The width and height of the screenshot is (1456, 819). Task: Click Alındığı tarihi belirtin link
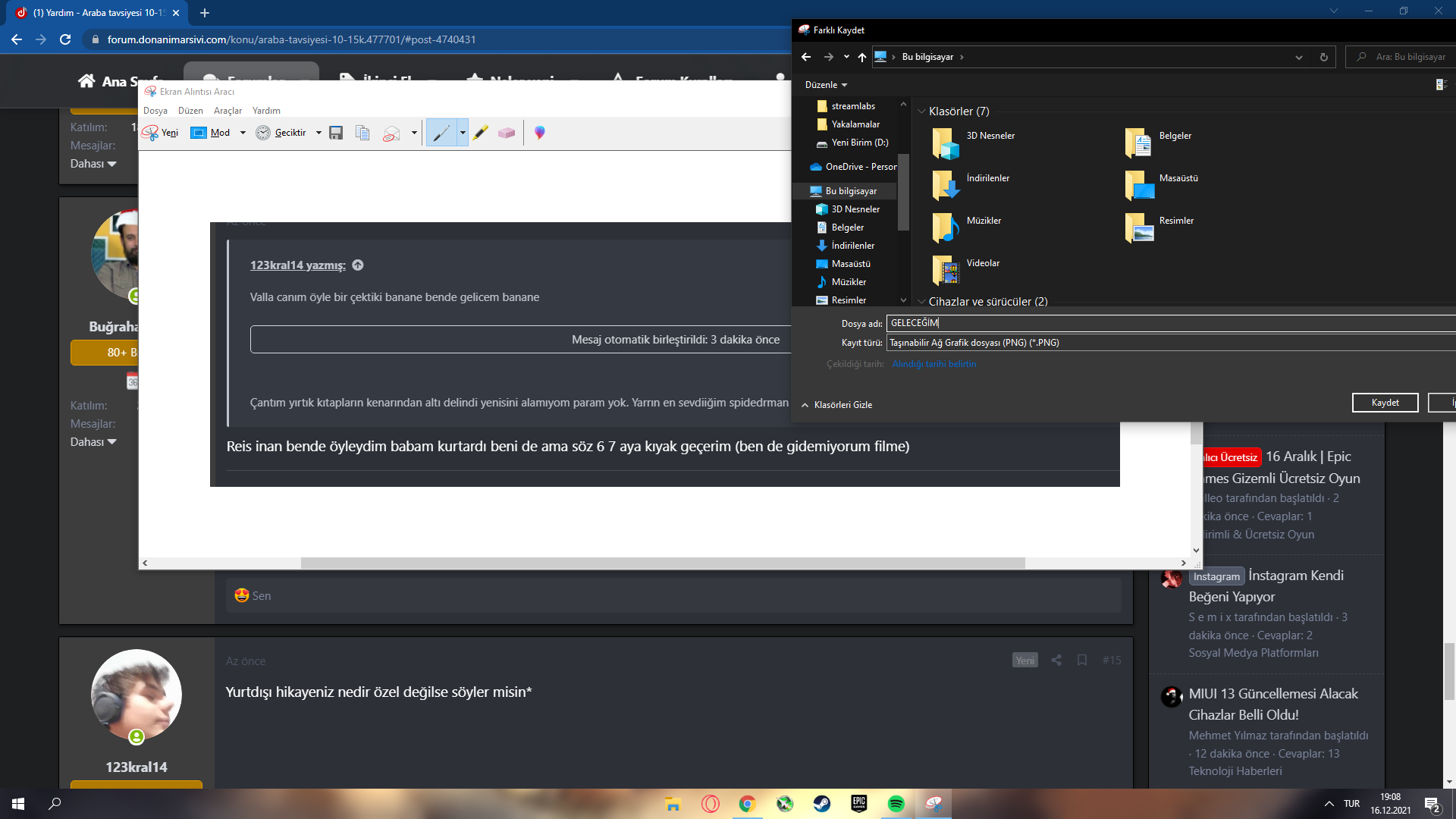[934, 364]
